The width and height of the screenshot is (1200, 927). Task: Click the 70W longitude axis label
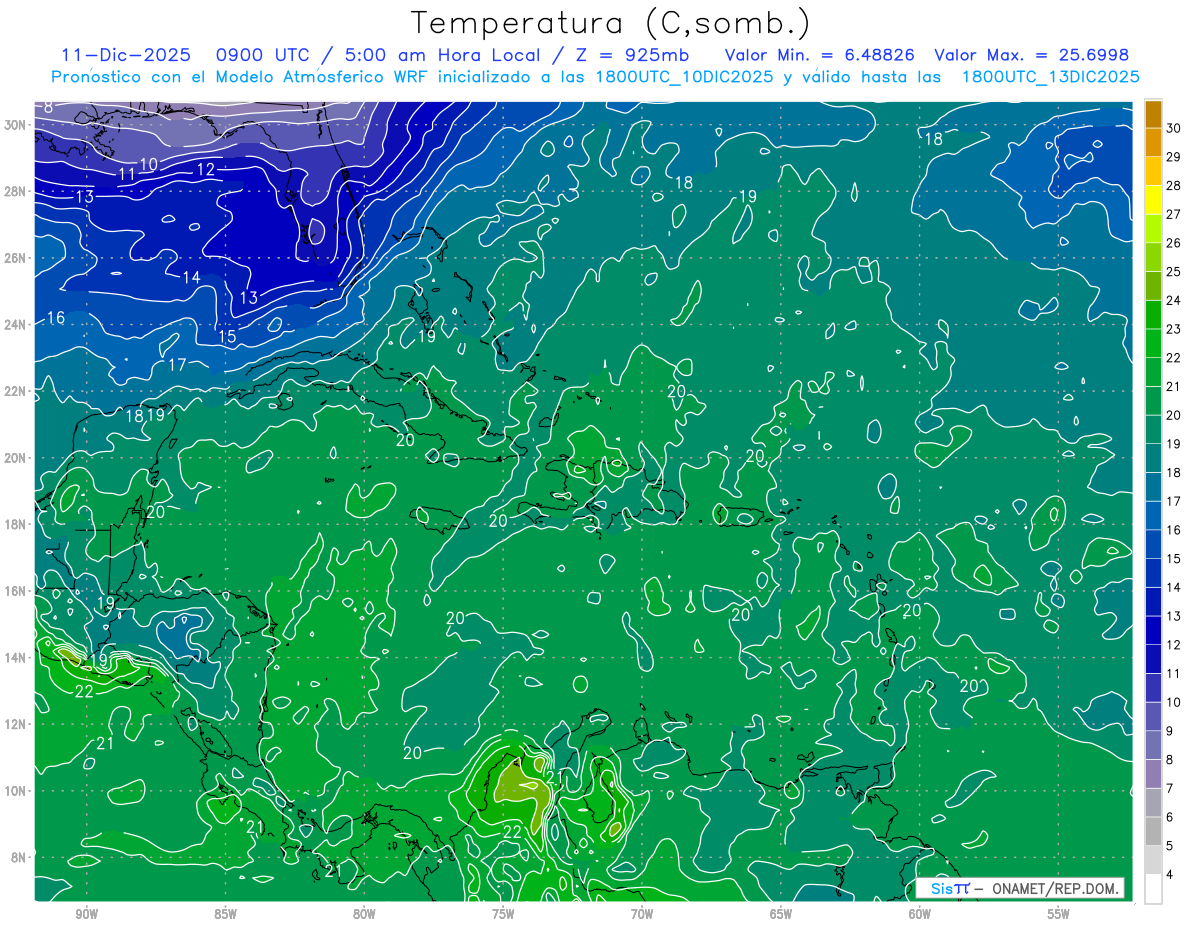[642, 914]
